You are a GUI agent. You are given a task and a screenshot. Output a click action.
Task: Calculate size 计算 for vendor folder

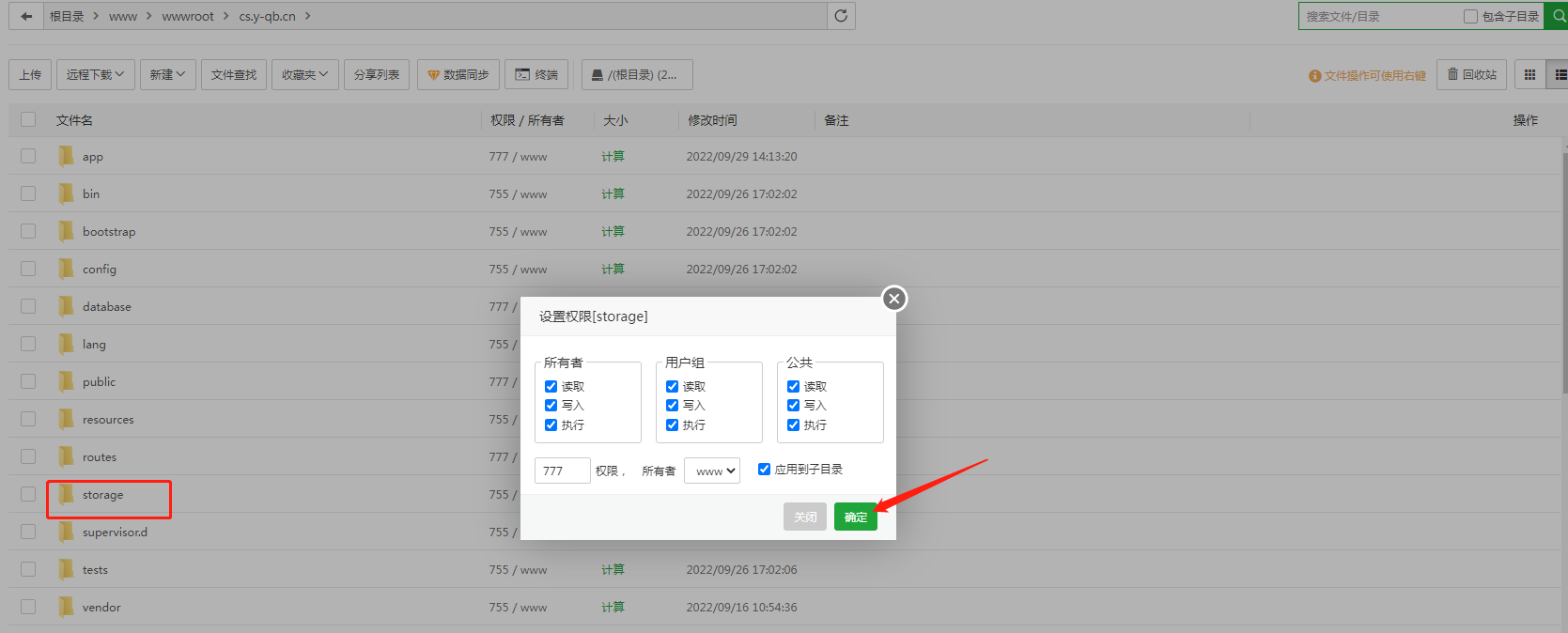(613, 607)
